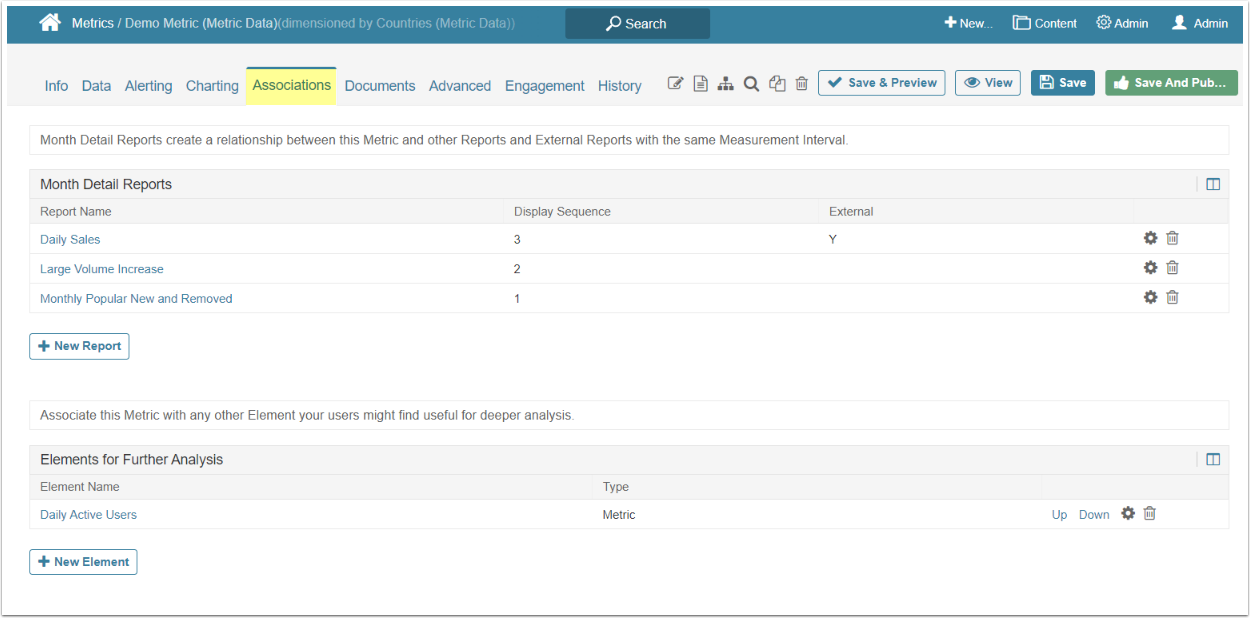The image size is (1250, 618).
Task: Click the New Report button
Action: coord(79,346)
